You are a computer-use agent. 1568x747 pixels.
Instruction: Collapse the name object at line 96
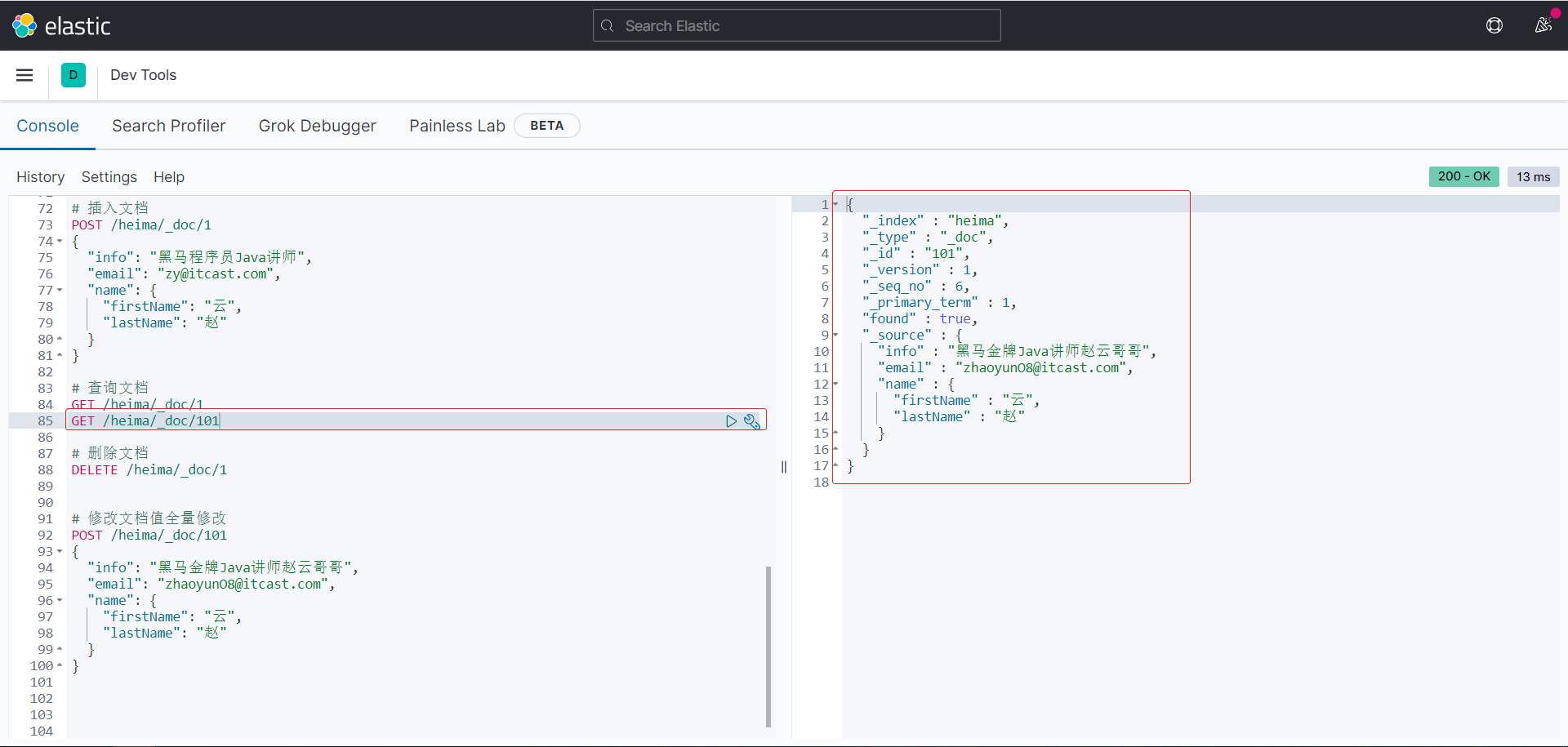point(60,601)
